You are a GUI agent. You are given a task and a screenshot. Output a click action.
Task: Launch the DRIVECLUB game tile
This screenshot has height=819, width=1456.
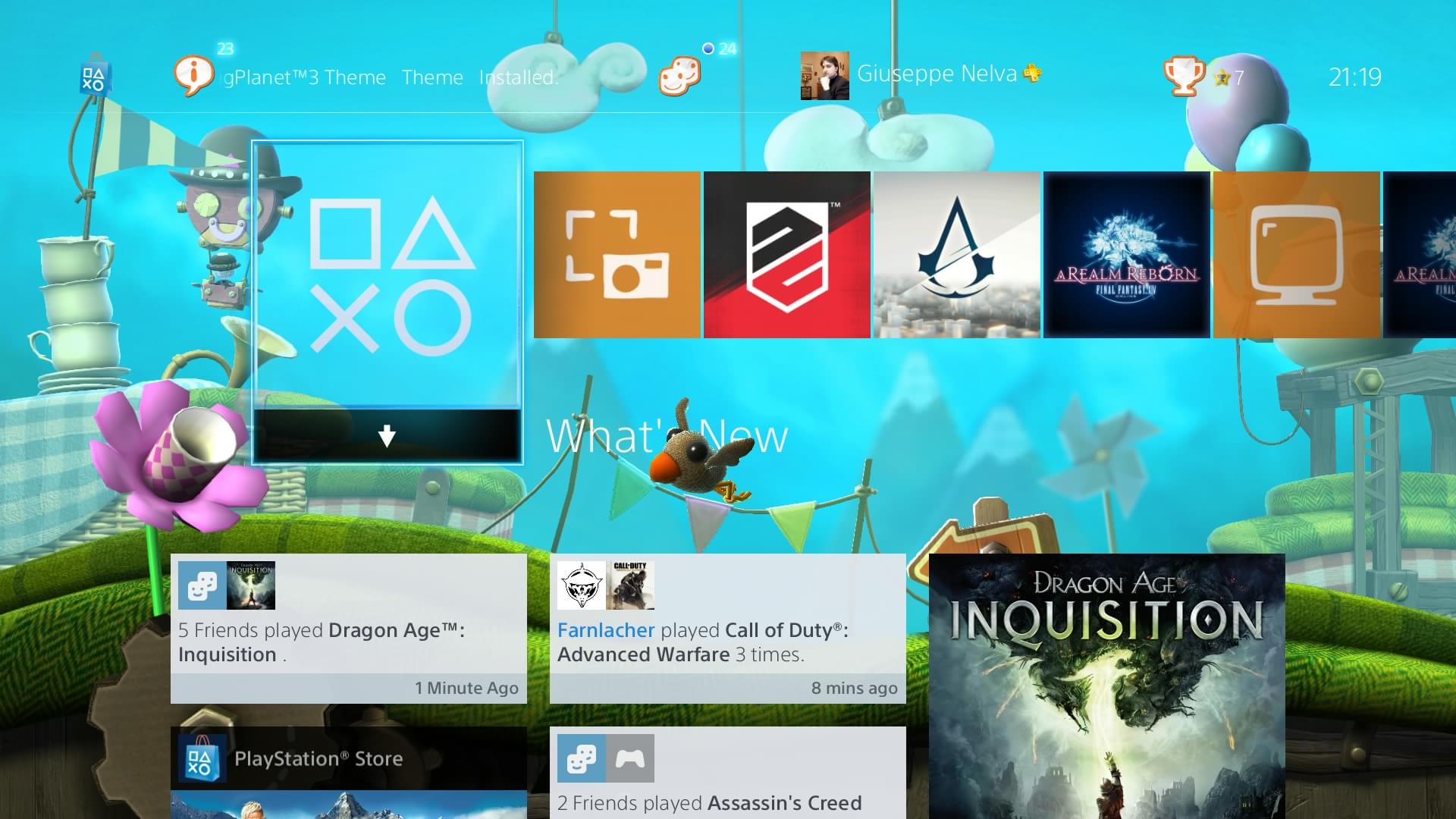tap(786, 255)
